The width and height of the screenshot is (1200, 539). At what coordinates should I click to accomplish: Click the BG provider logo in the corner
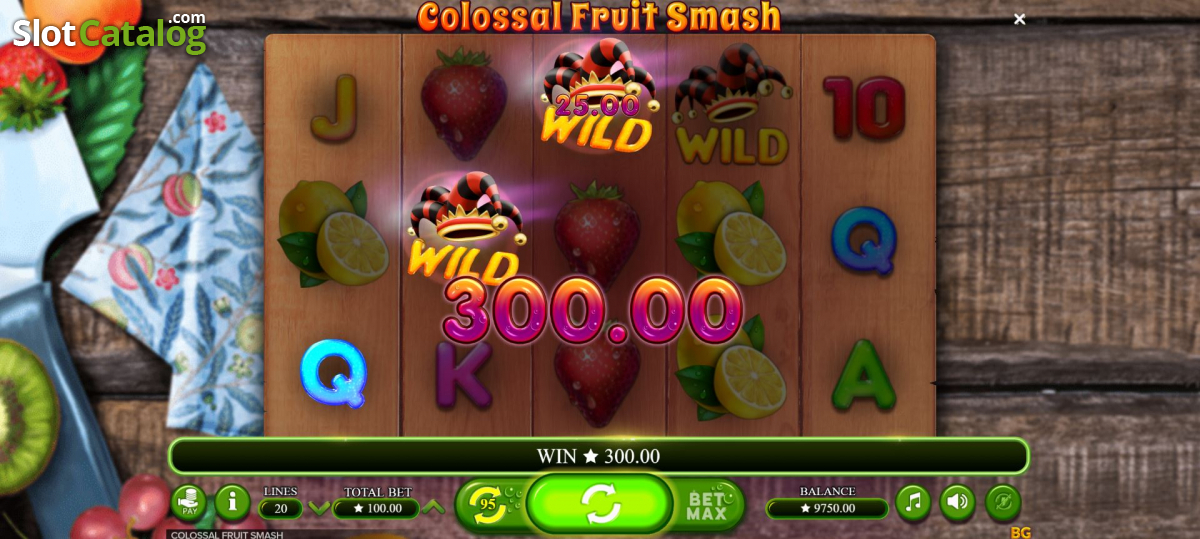(x=1021, y=532)
